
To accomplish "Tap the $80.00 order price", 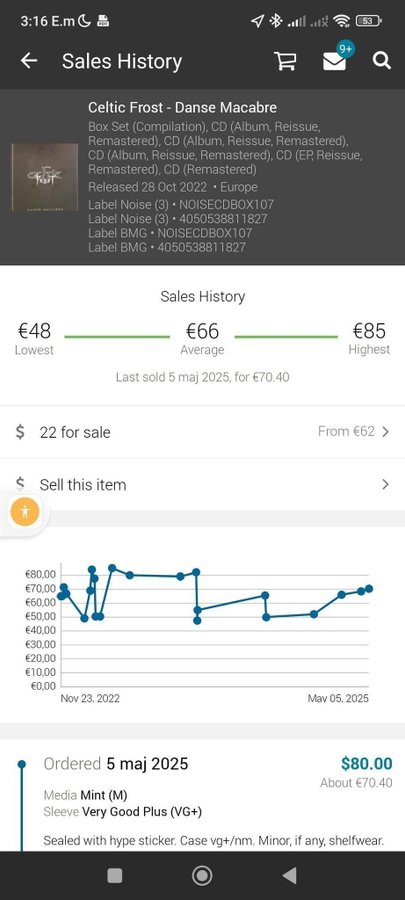I will [x=367, y=764].
